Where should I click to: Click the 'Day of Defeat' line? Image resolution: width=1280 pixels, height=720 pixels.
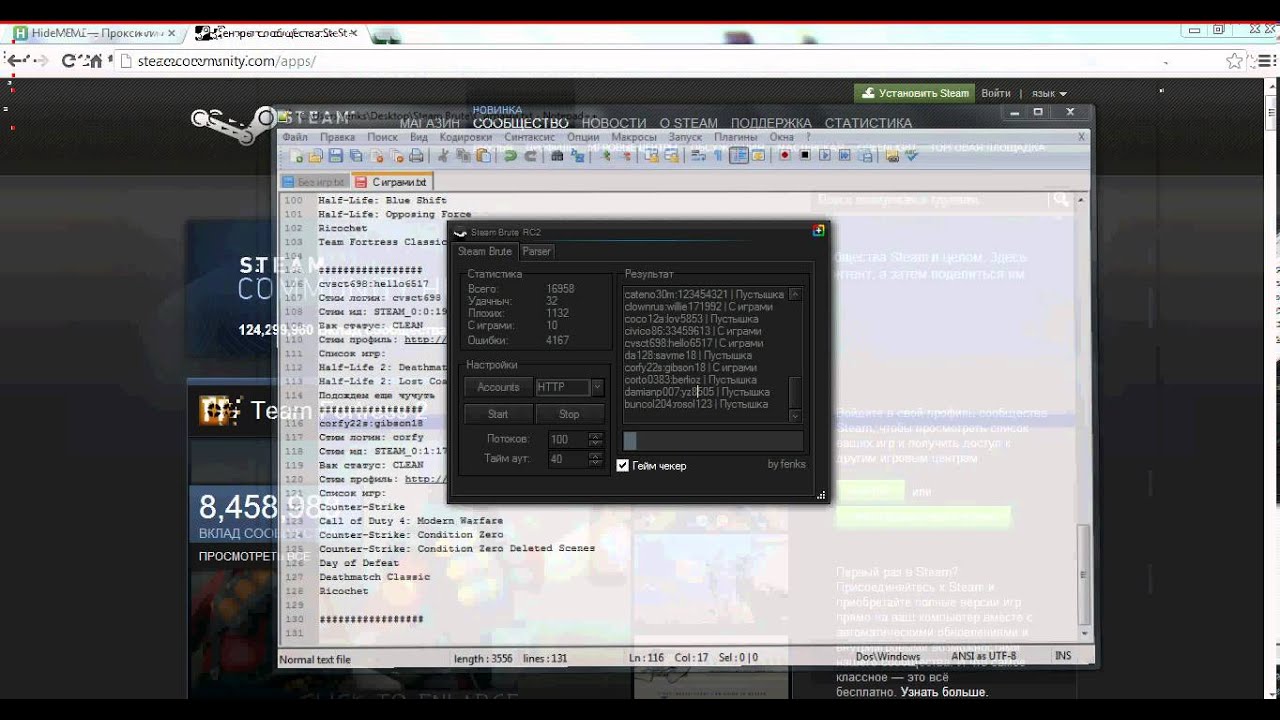(358, 563)
